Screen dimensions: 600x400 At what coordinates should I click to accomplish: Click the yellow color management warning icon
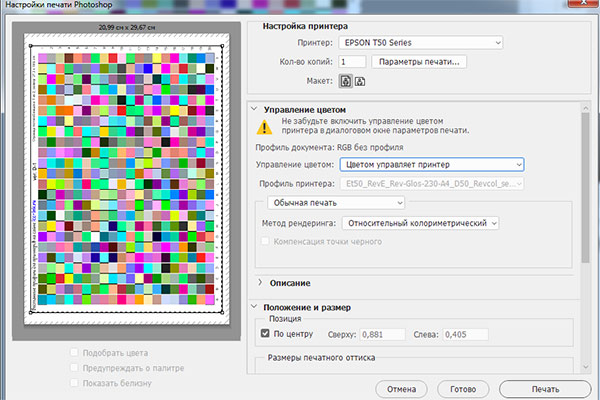coord(264,127)
